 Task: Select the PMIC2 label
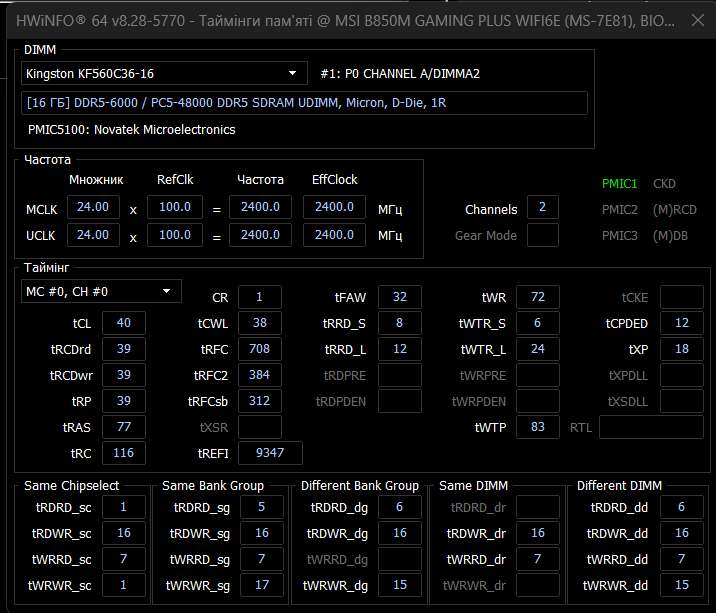(x=619, y=210)
